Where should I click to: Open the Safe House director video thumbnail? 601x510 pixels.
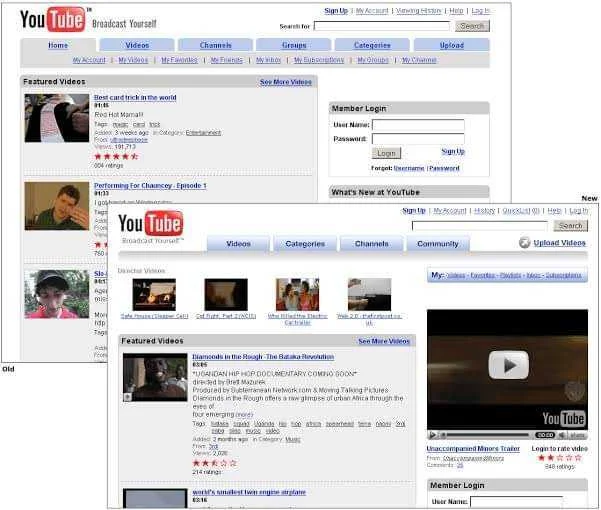(x=154, y=295)
